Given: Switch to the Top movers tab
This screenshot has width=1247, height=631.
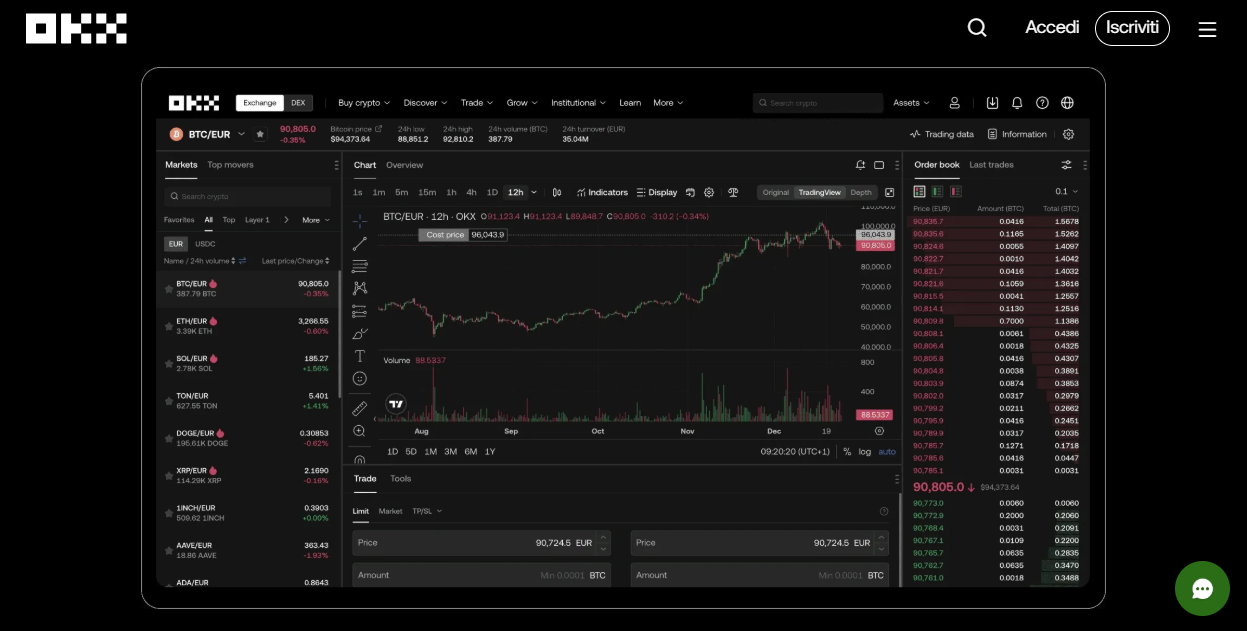Looking at the screenshot, I should pos(230,165).
